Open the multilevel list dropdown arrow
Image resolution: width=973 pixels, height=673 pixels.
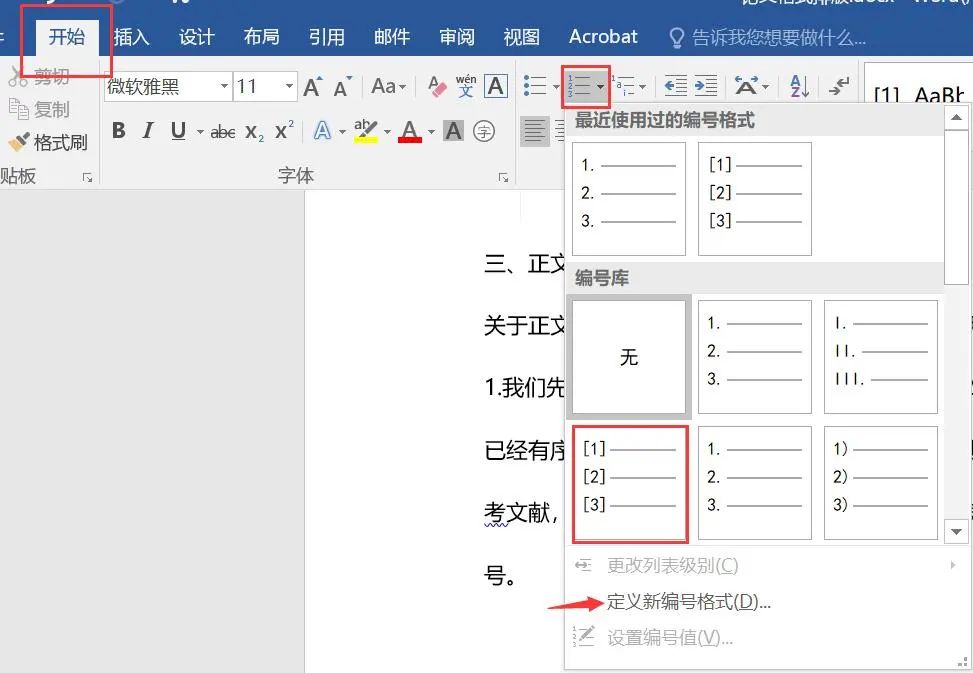(642, 87)
